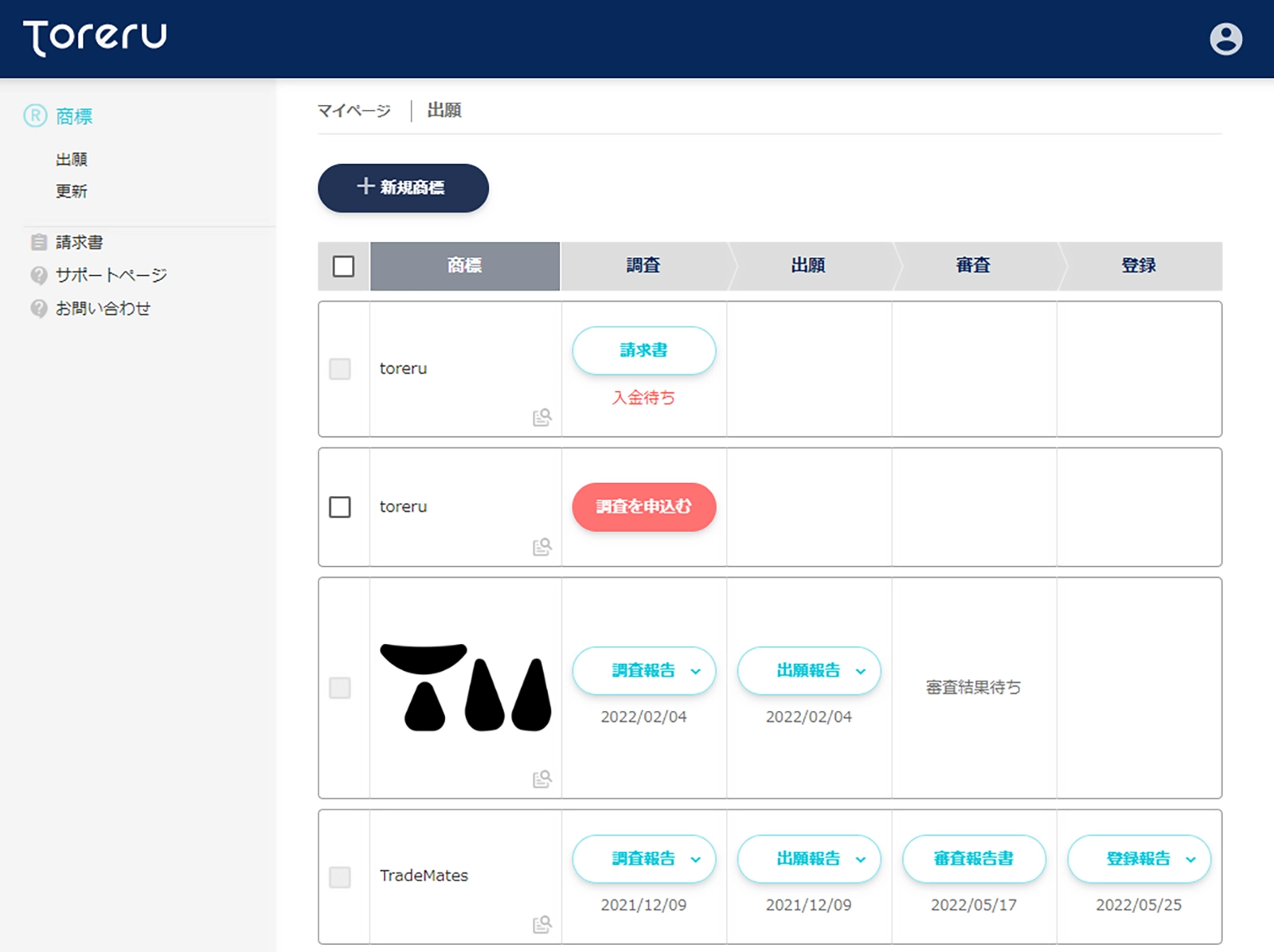Toggle checkbox for the logo image row
The height and width of the screenshot is (952, 1274).
(x=340, y=688)
